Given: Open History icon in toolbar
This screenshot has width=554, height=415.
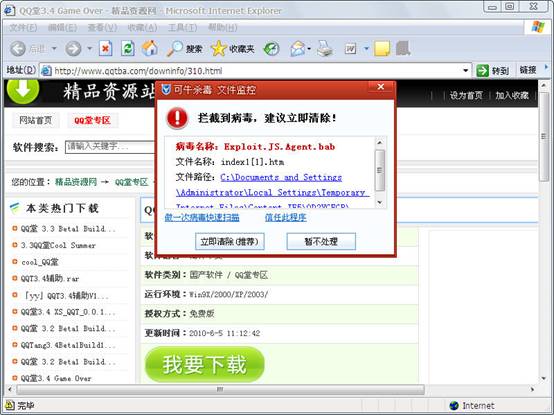Looking at the screenshot, I should 271,49.
